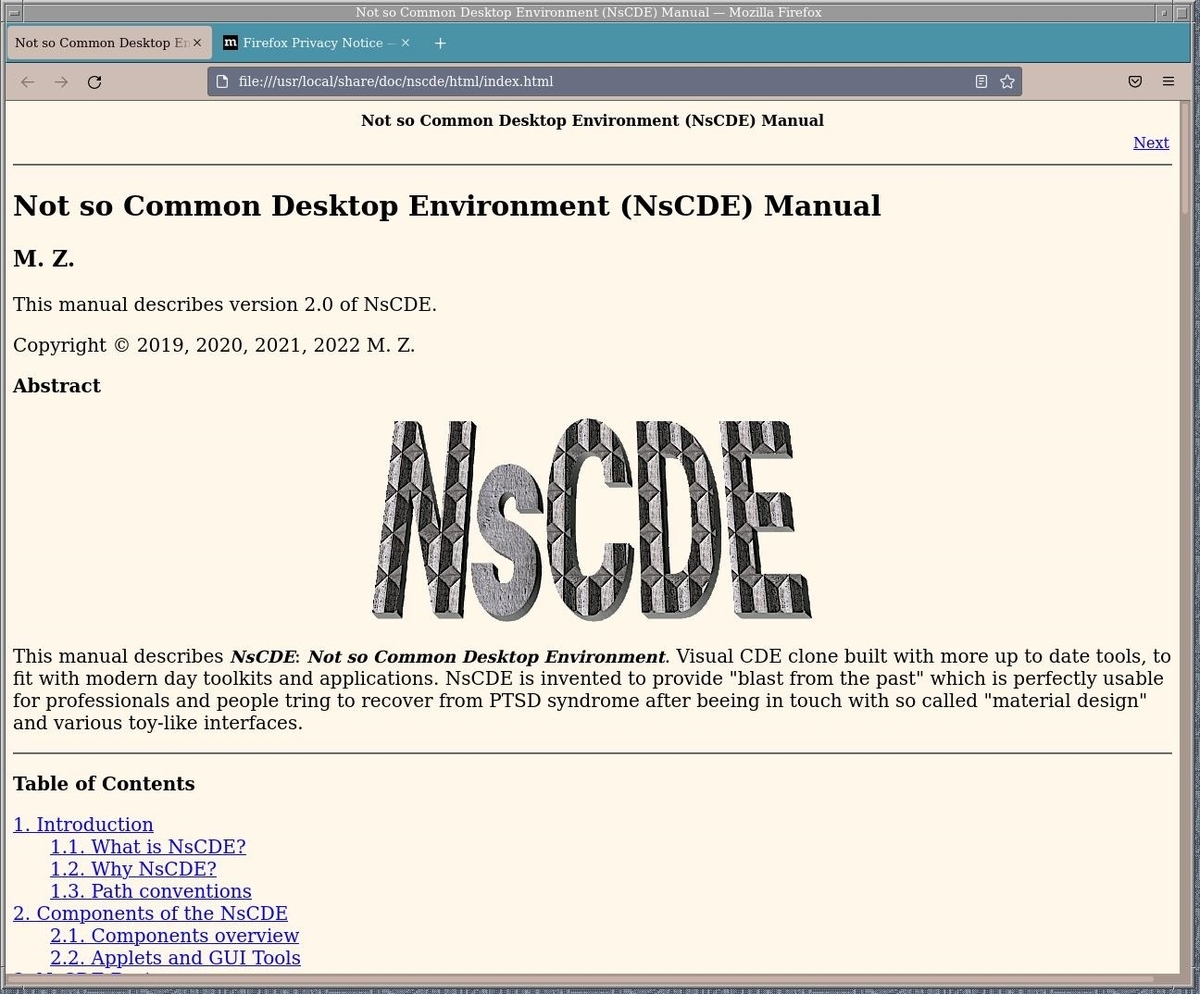Open section 2.2. Applets and GUI Tools
Image resolution: width=1200 pixels, height=994 pixels.
pyautogui.click(x=175, y=958)
